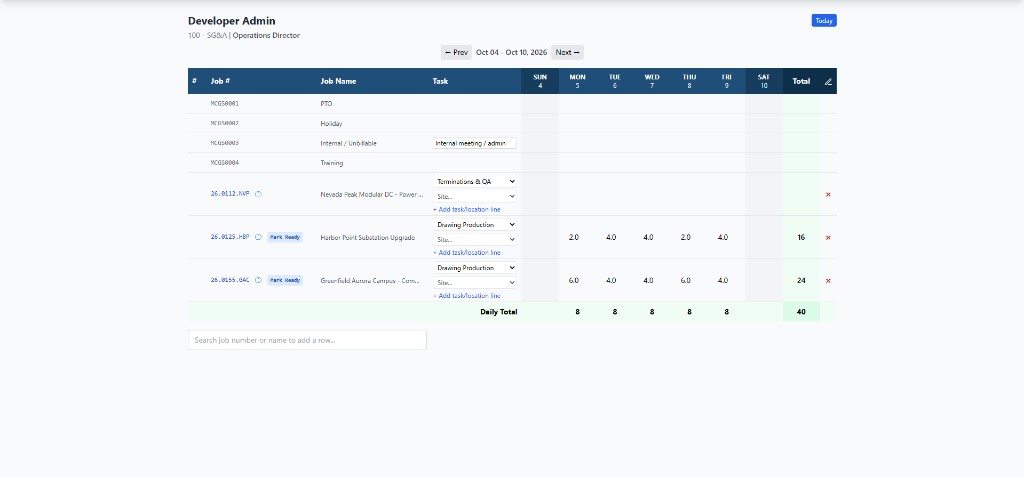Image resolution: width=1024 pixels, height=478 pixels.
Task: Edit Friday hours 4.0 for Harbor Point
Action: [x=723, y=238]
